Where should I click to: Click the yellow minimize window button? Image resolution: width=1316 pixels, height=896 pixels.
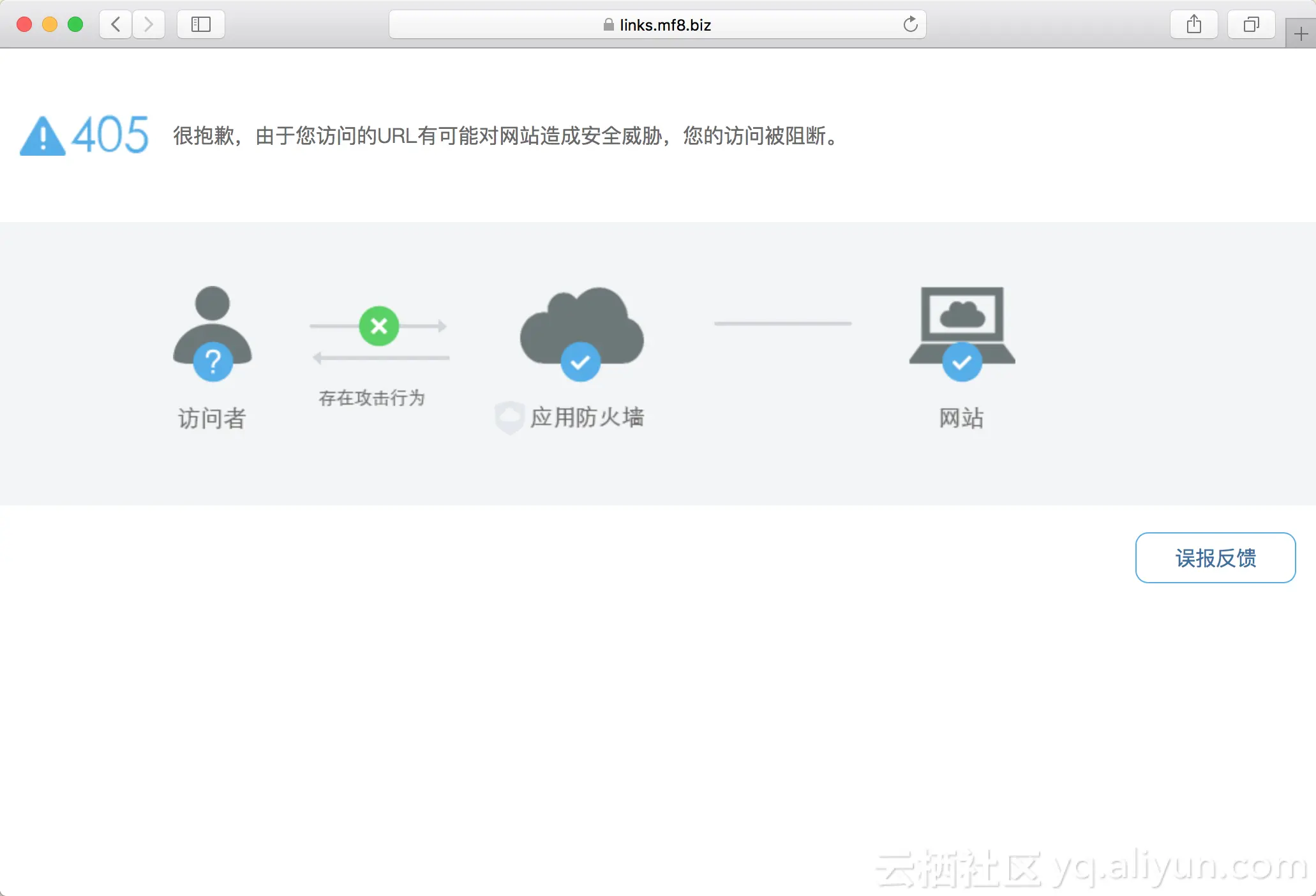(x=50, y=24)
